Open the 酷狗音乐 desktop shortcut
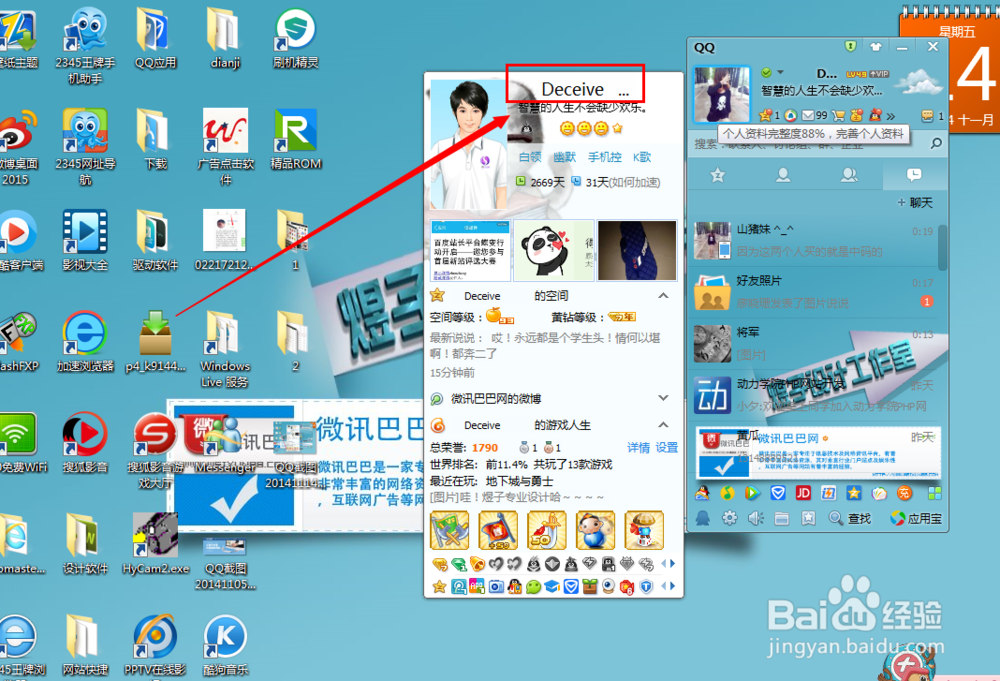Viewport: 1000px width, 681px height. 225,645
